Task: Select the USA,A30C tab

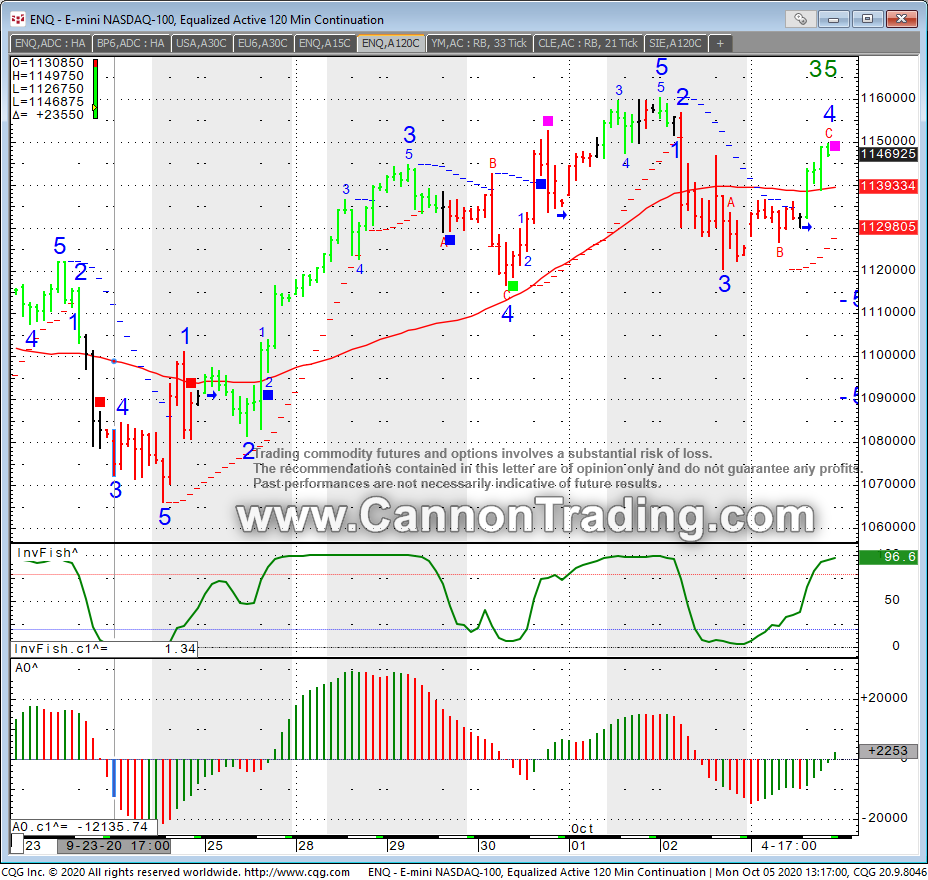Action: [x=201, y=43]
